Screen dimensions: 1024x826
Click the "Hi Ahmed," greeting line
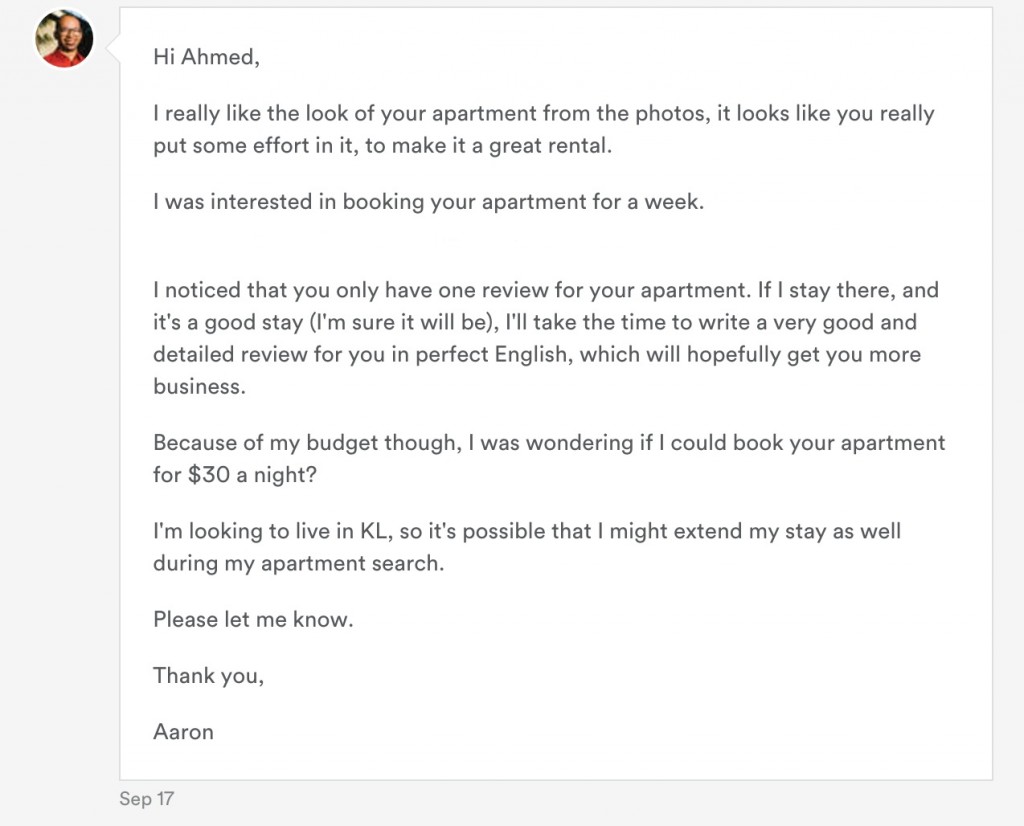click(206, 57)
